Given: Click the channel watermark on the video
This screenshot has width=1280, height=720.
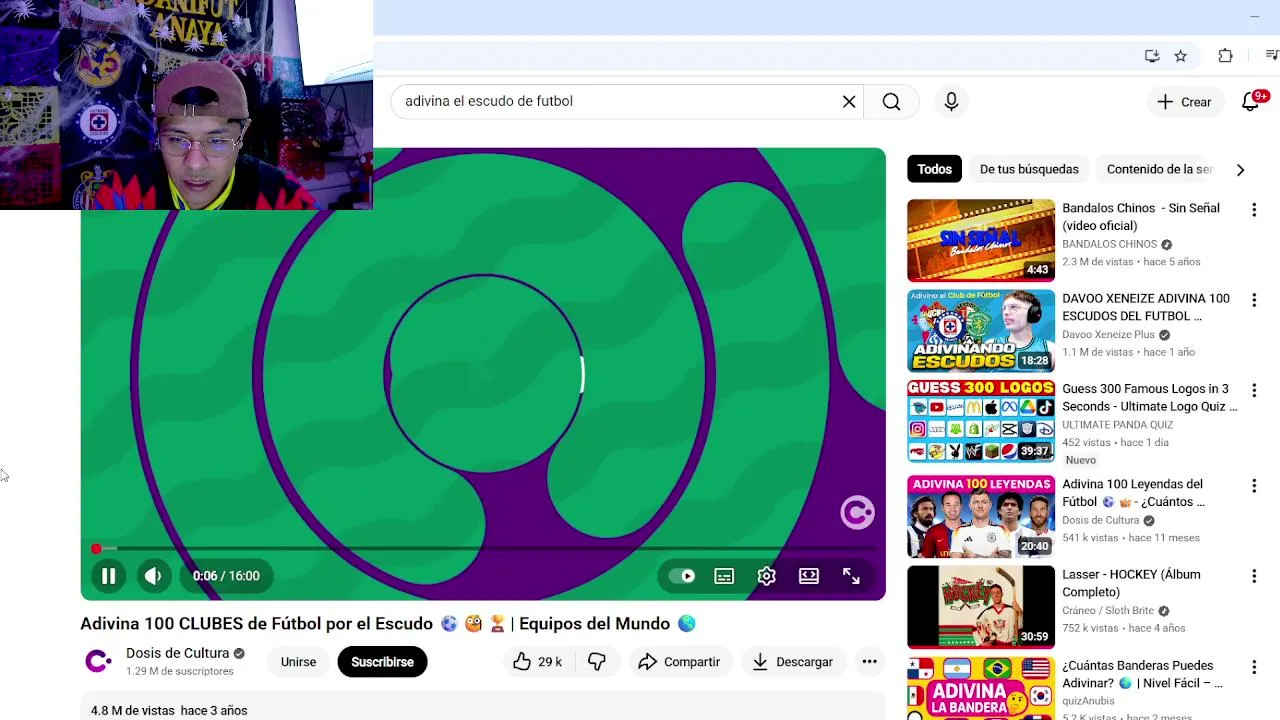Looking at the screenshot, I should click(857, 513).
